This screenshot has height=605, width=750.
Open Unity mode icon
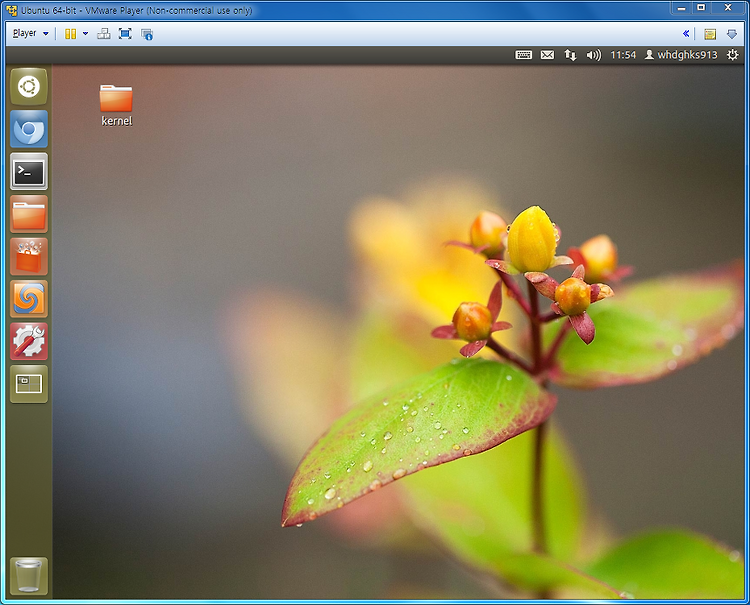point(147,34)
